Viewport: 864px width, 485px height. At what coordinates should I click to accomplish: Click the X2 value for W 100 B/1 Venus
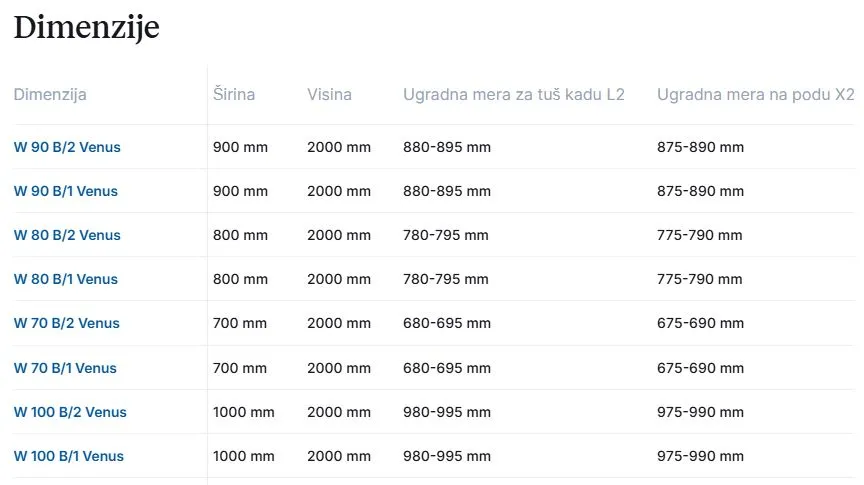point(700,456)
